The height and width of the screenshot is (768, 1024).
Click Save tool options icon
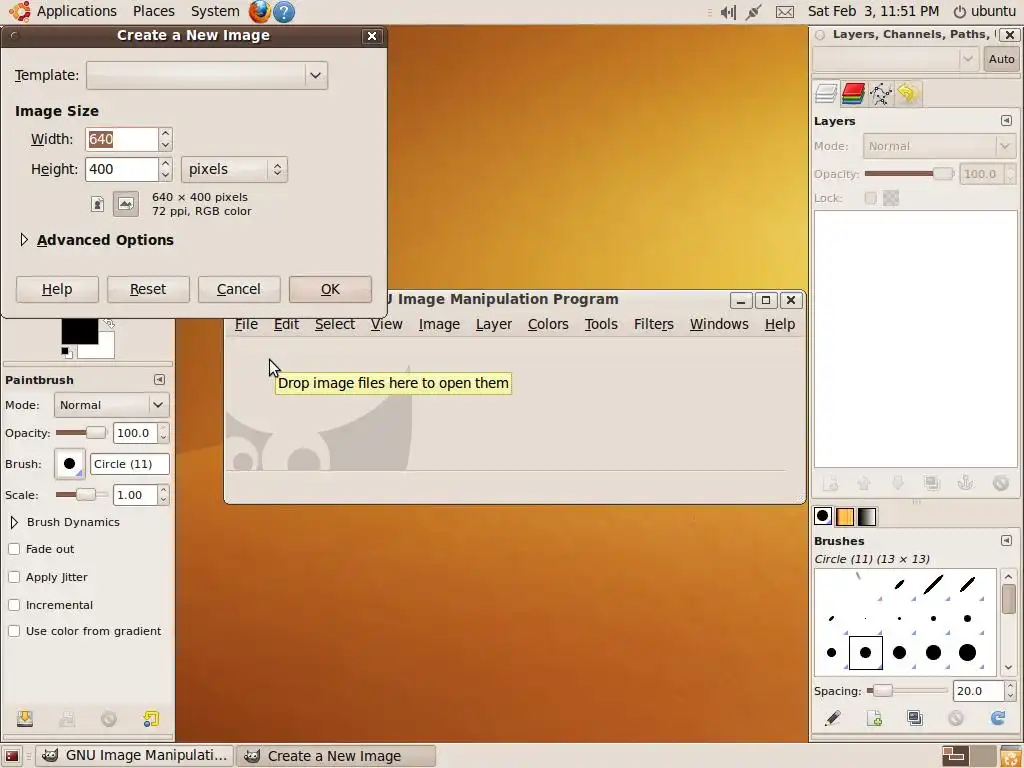tap(25, 719)
